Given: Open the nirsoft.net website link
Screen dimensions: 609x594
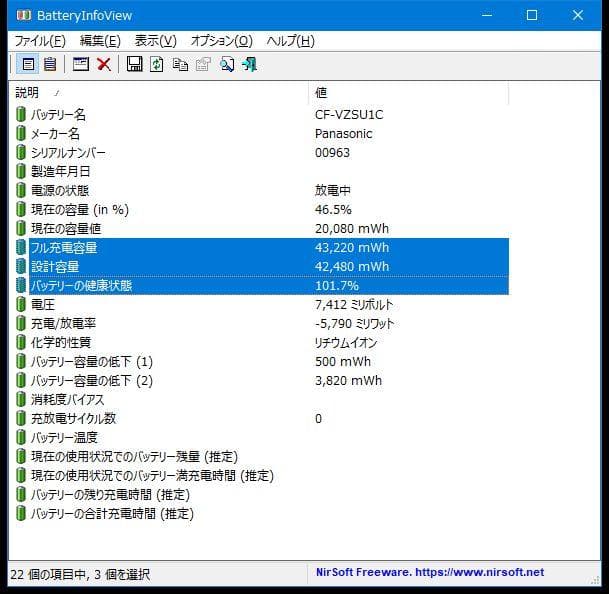Looking at the screenshot, I should pyautogui.click(x=480, y=572).
